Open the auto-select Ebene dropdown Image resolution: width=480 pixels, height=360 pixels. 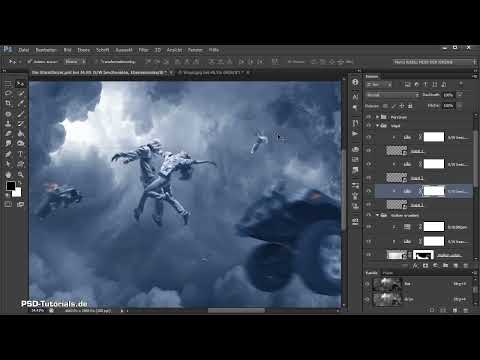[75, 62]
